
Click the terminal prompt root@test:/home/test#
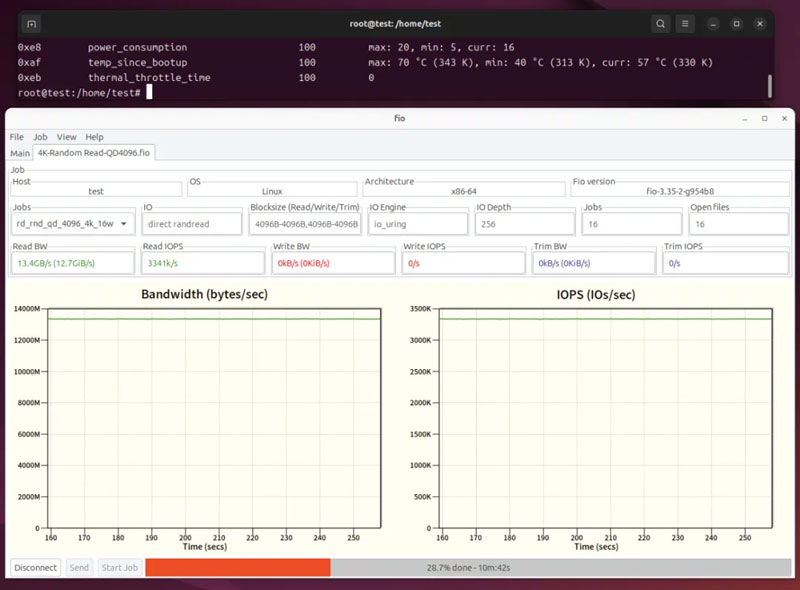(79, 92)
